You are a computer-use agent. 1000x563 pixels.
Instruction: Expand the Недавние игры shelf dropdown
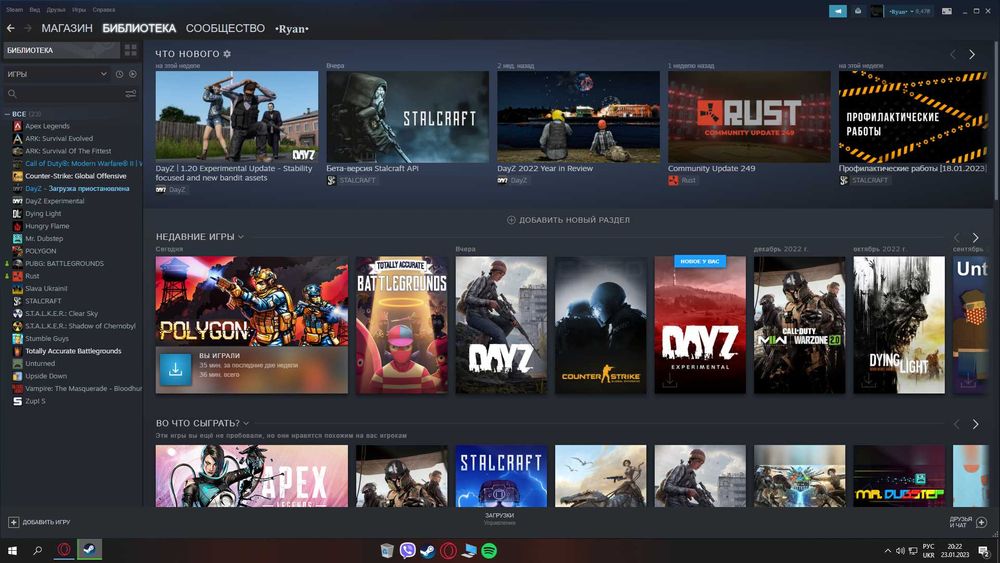(x=241, y=237)
